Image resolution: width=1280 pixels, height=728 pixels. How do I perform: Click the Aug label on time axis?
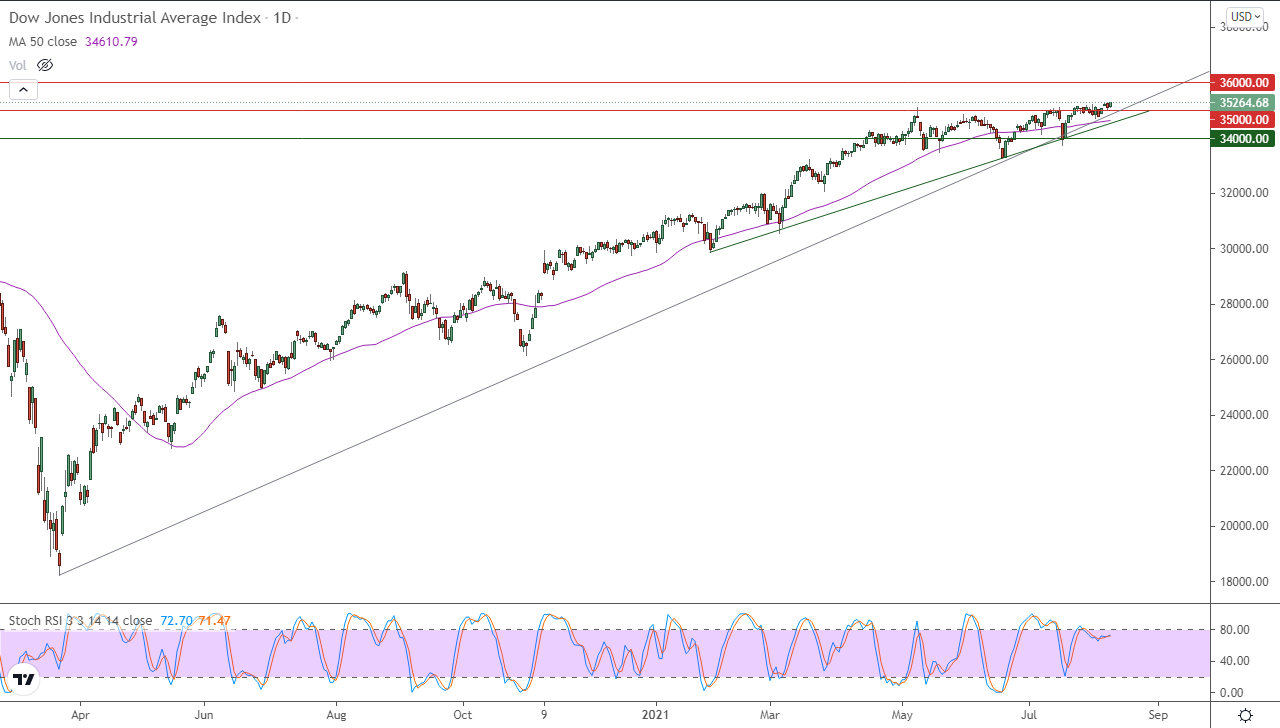pyautogui.click(x=337, y=716)
